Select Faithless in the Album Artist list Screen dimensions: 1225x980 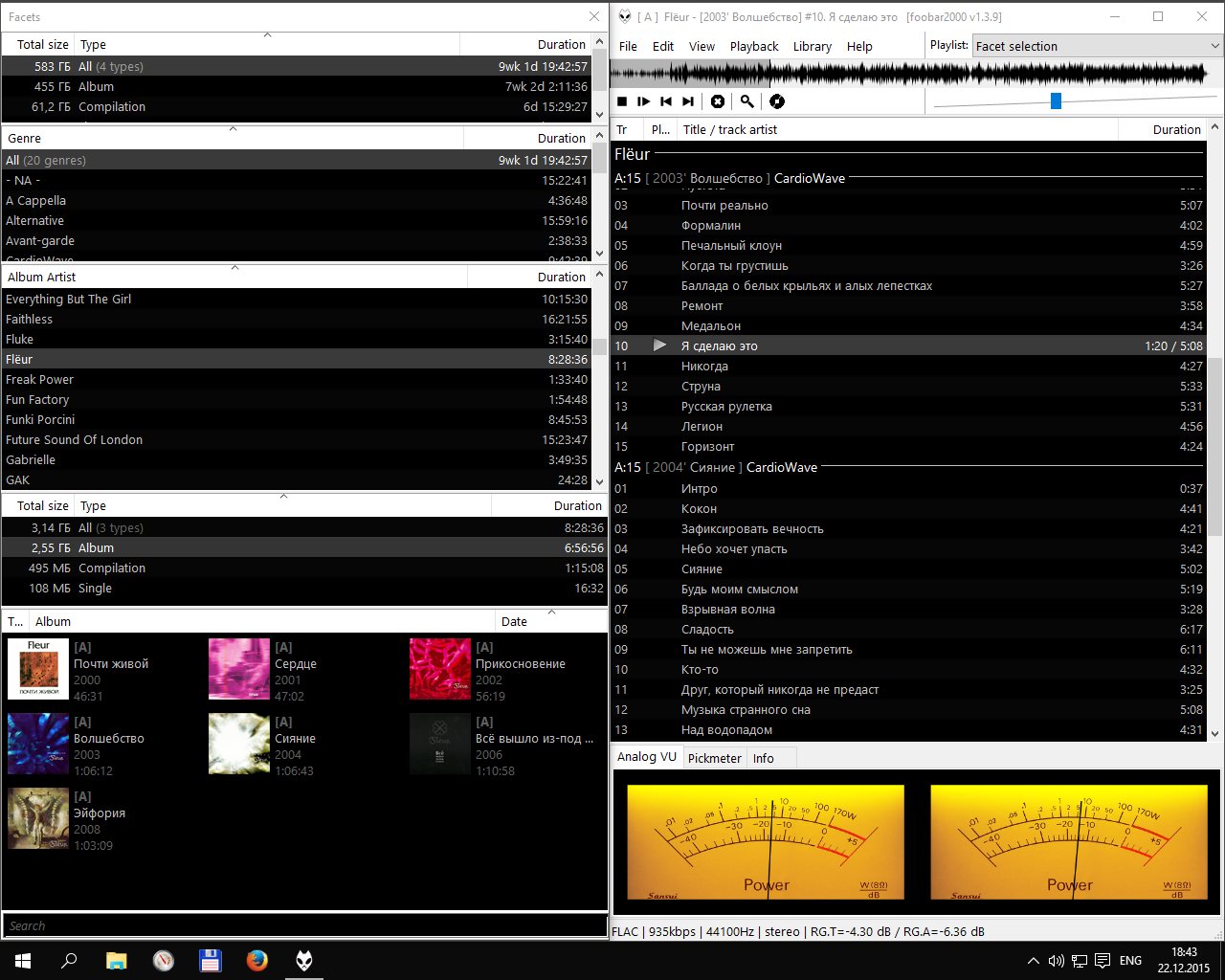click(30, 320)
